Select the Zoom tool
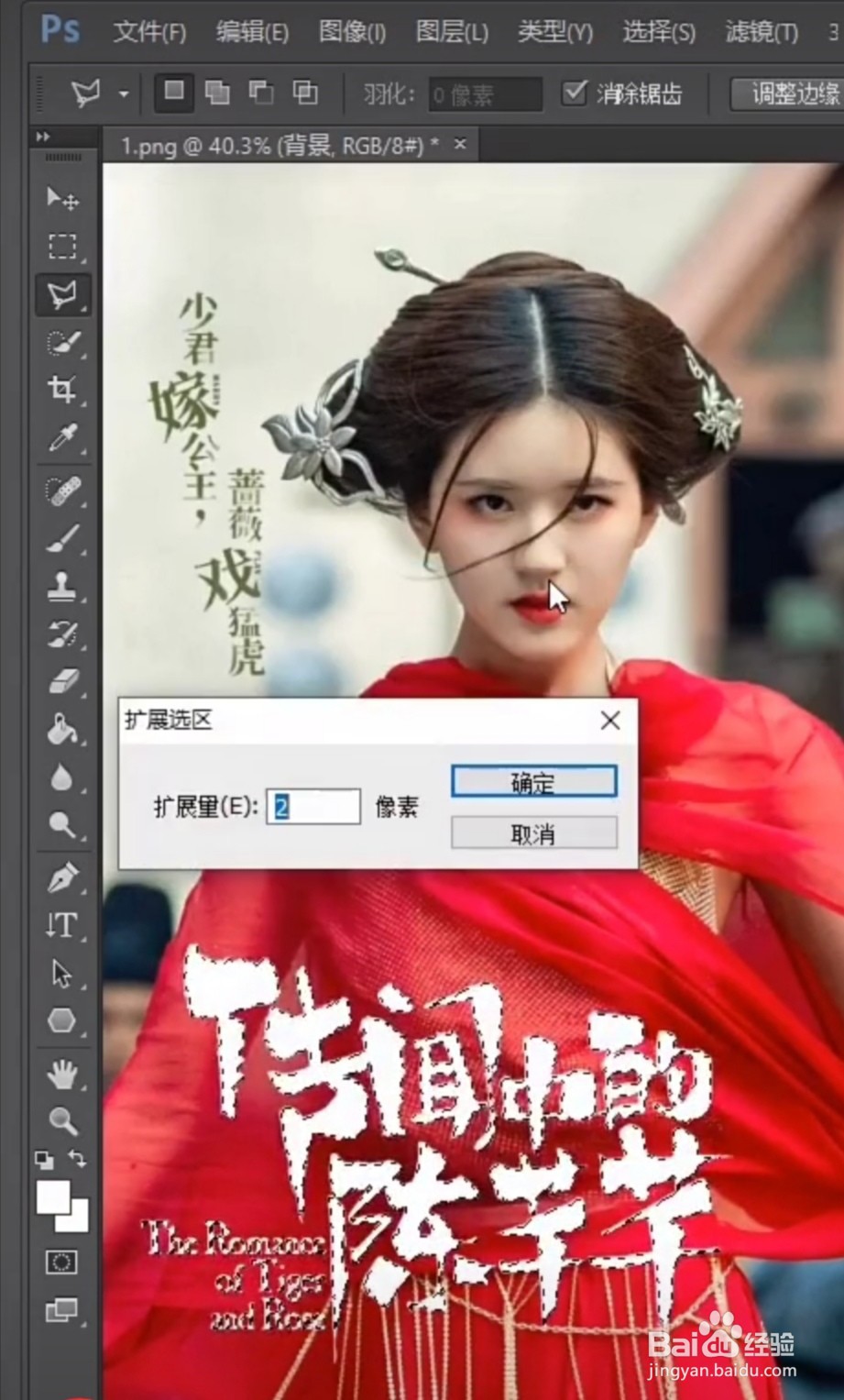The width and height of the screenshot is (844, 1400). [62, 1120]
